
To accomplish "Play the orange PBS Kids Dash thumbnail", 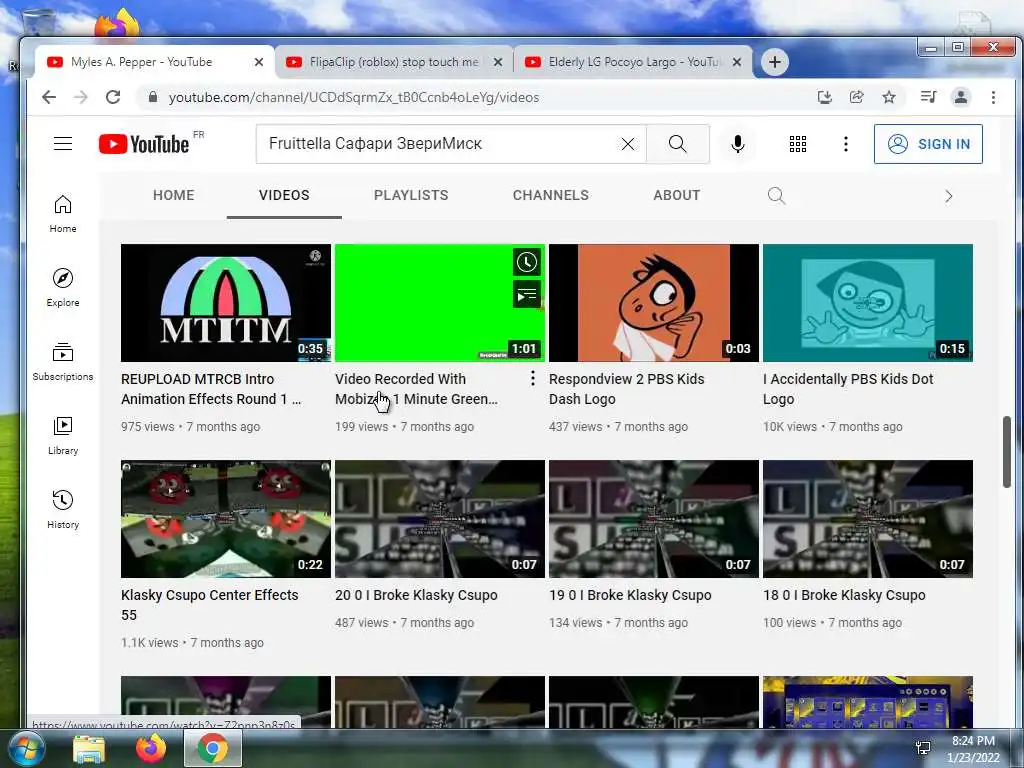I will coord(654,302).
